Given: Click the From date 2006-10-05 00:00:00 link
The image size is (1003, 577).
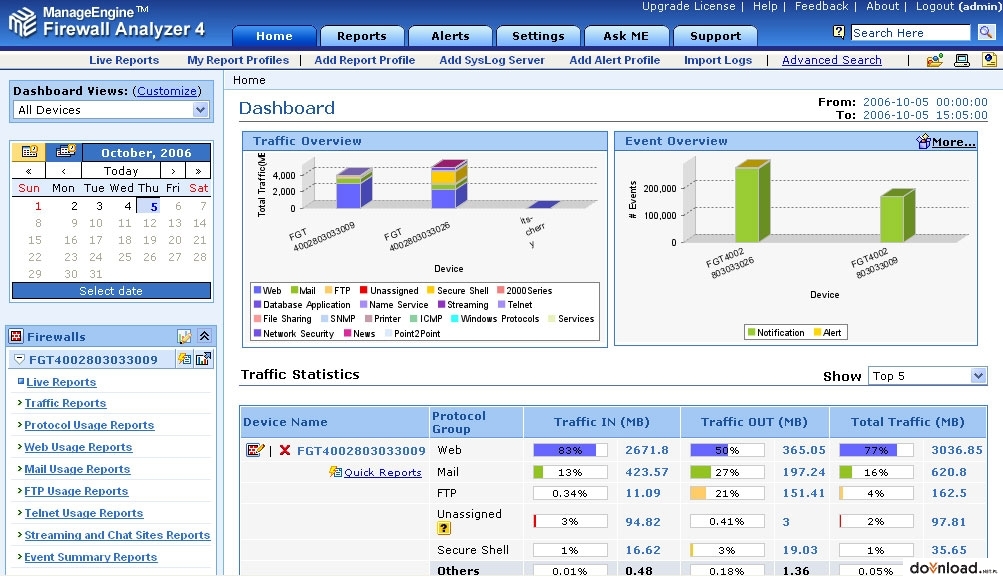Looking at the screenshot, I should coord(925,102).
